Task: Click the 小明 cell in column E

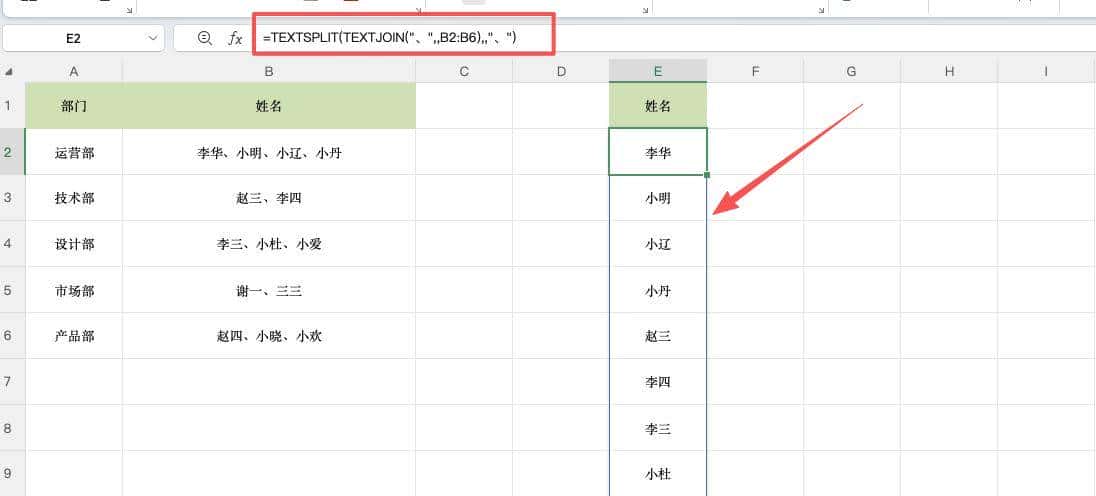Action: (x=658, y=198)
